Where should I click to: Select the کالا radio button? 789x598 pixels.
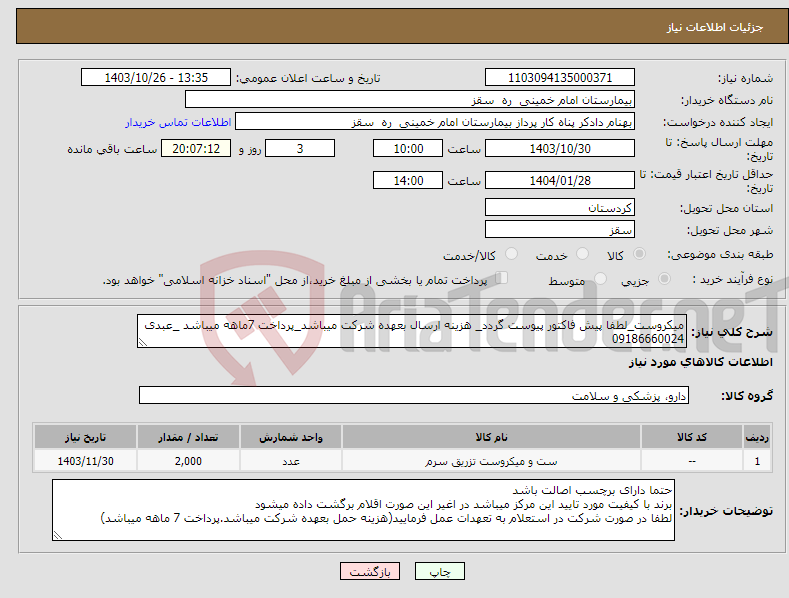[639, 254]
